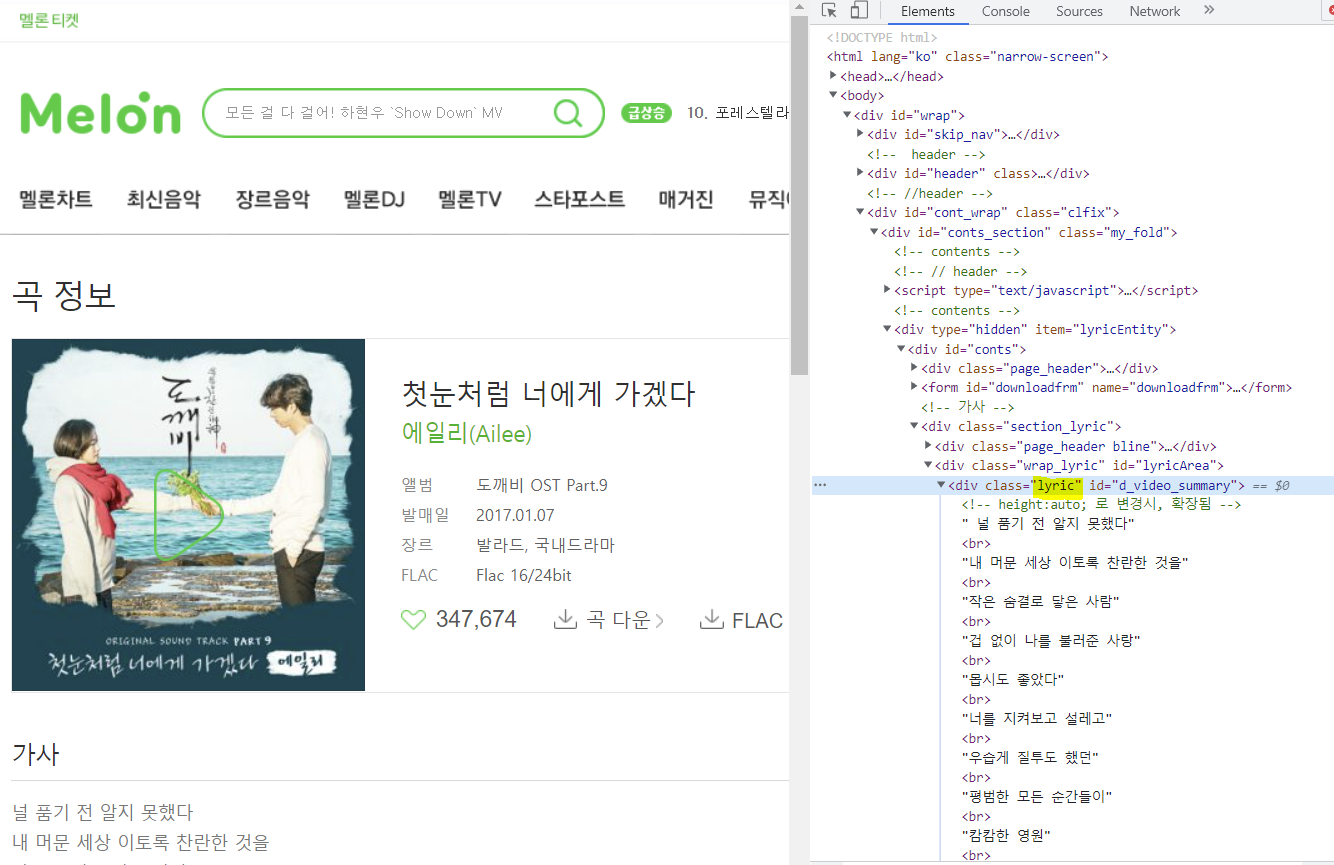Collapse the div id="conts_section" node
The width and height of the screenshot is (1334, 865).
tap(874, 232)
